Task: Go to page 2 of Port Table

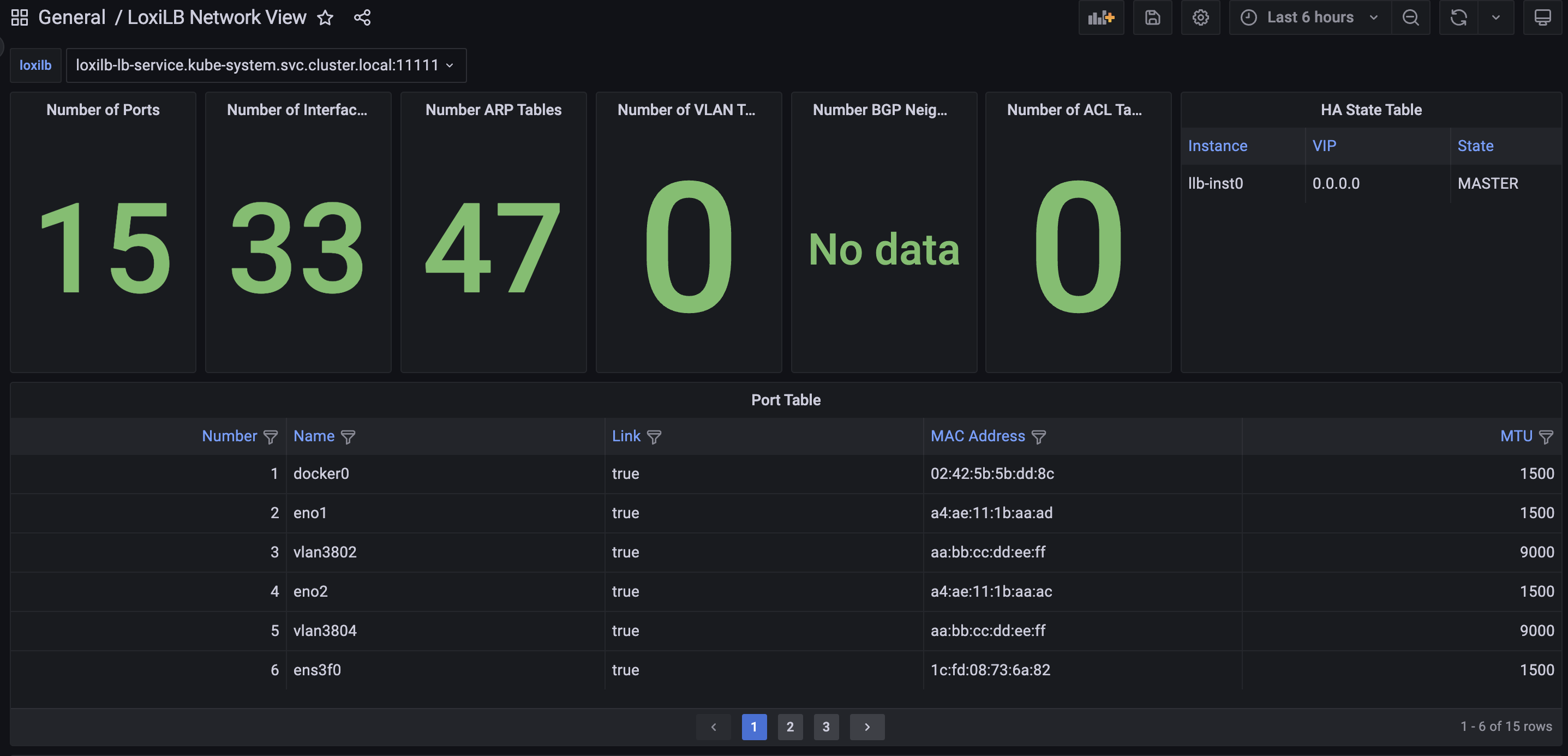Action: [x=789, y=727]
